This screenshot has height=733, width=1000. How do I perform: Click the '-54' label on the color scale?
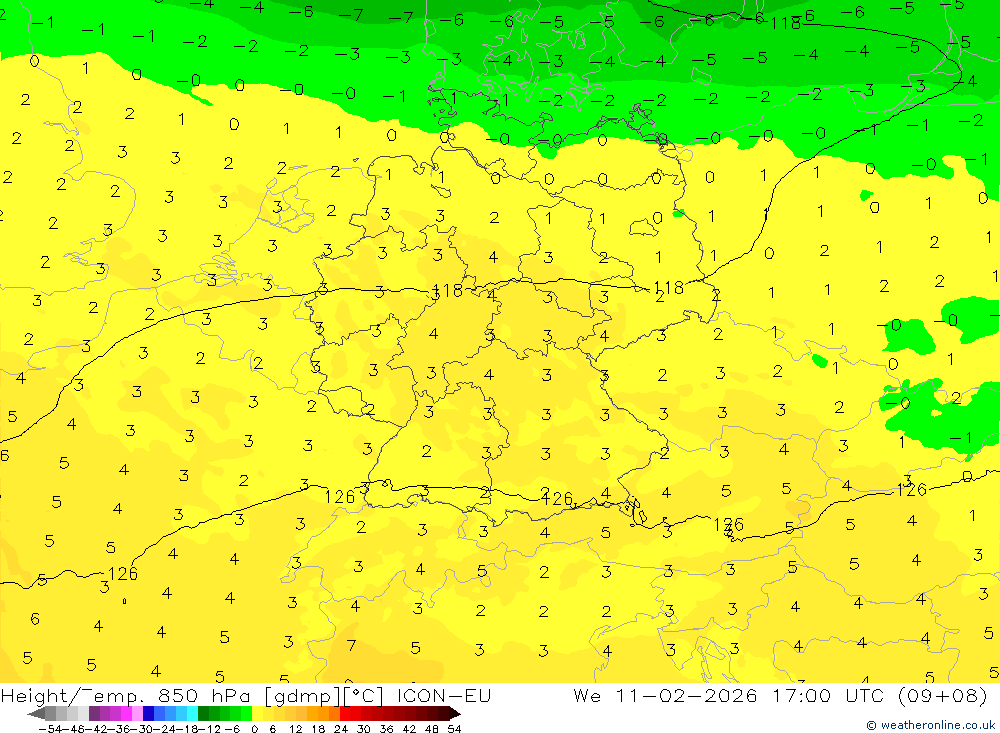pos(50,729)
